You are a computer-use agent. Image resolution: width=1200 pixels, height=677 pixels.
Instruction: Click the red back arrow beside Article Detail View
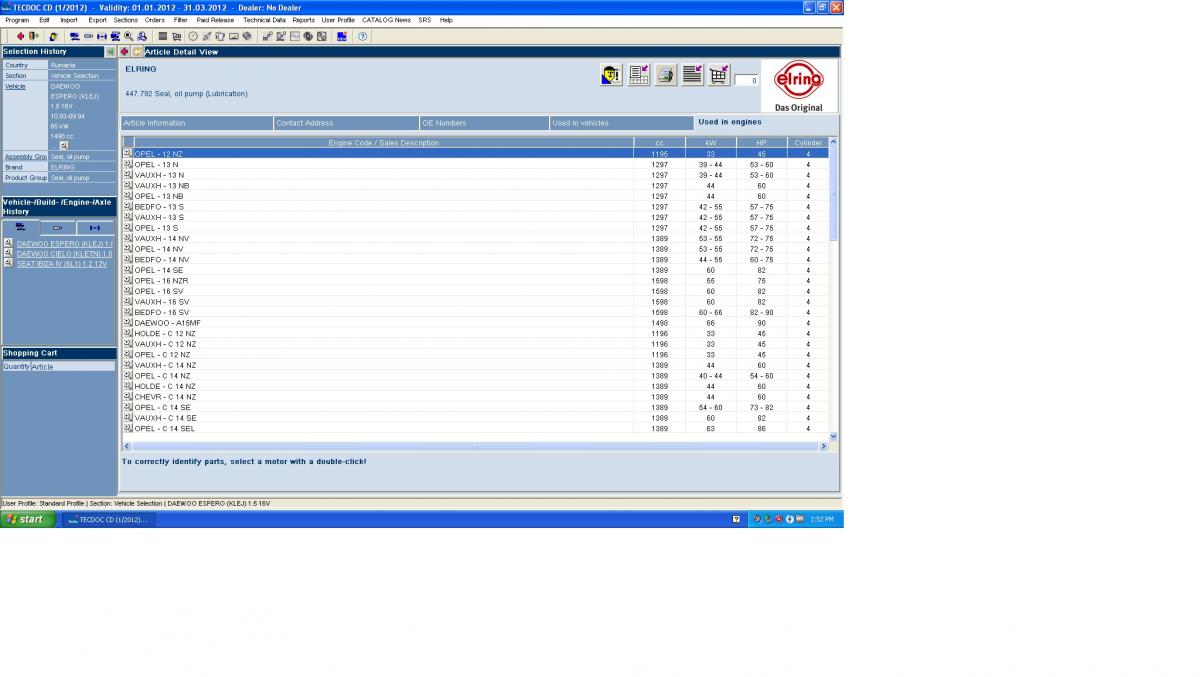tap(125, 51)
